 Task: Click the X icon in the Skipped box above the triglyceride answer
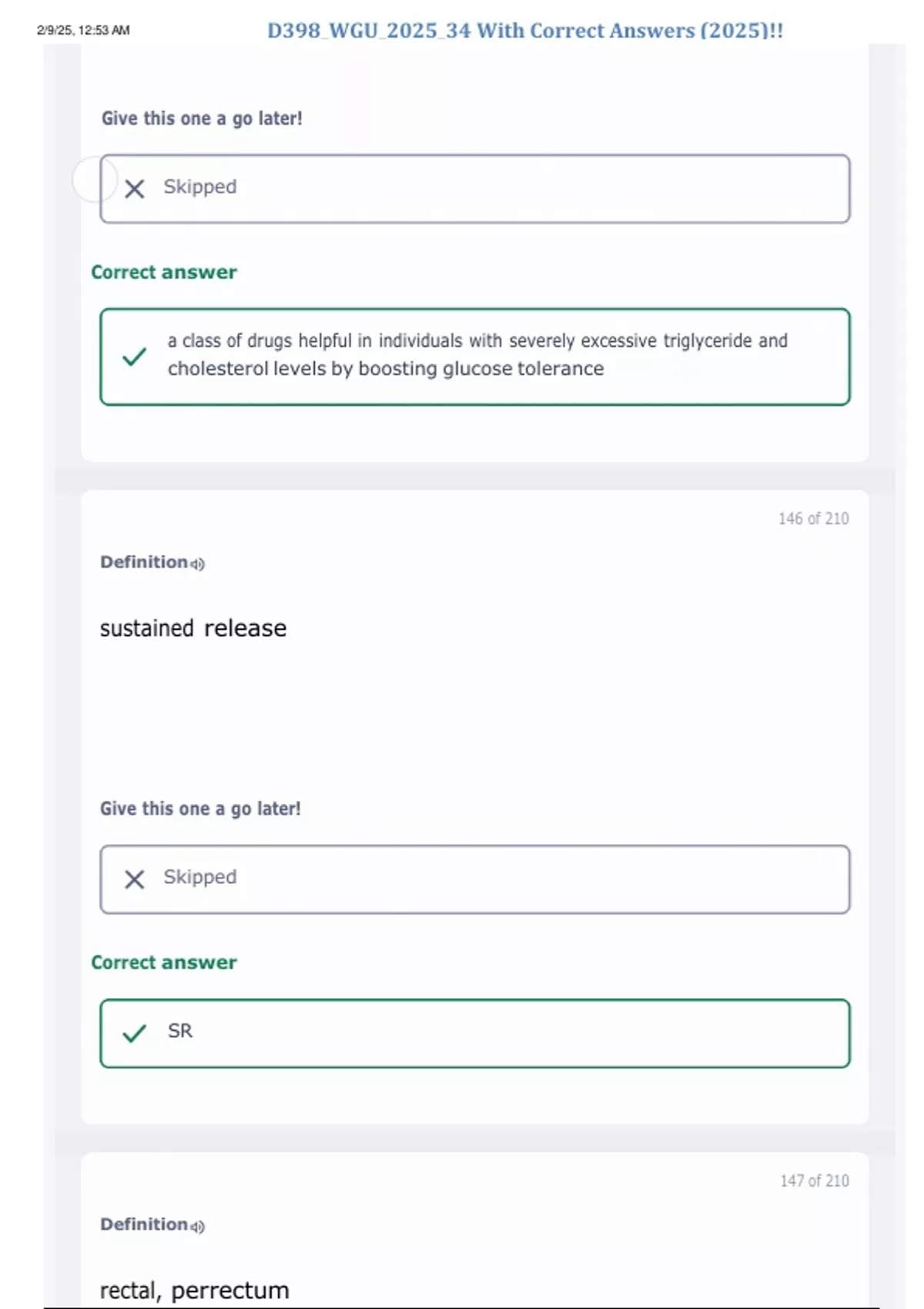point(135,189)
